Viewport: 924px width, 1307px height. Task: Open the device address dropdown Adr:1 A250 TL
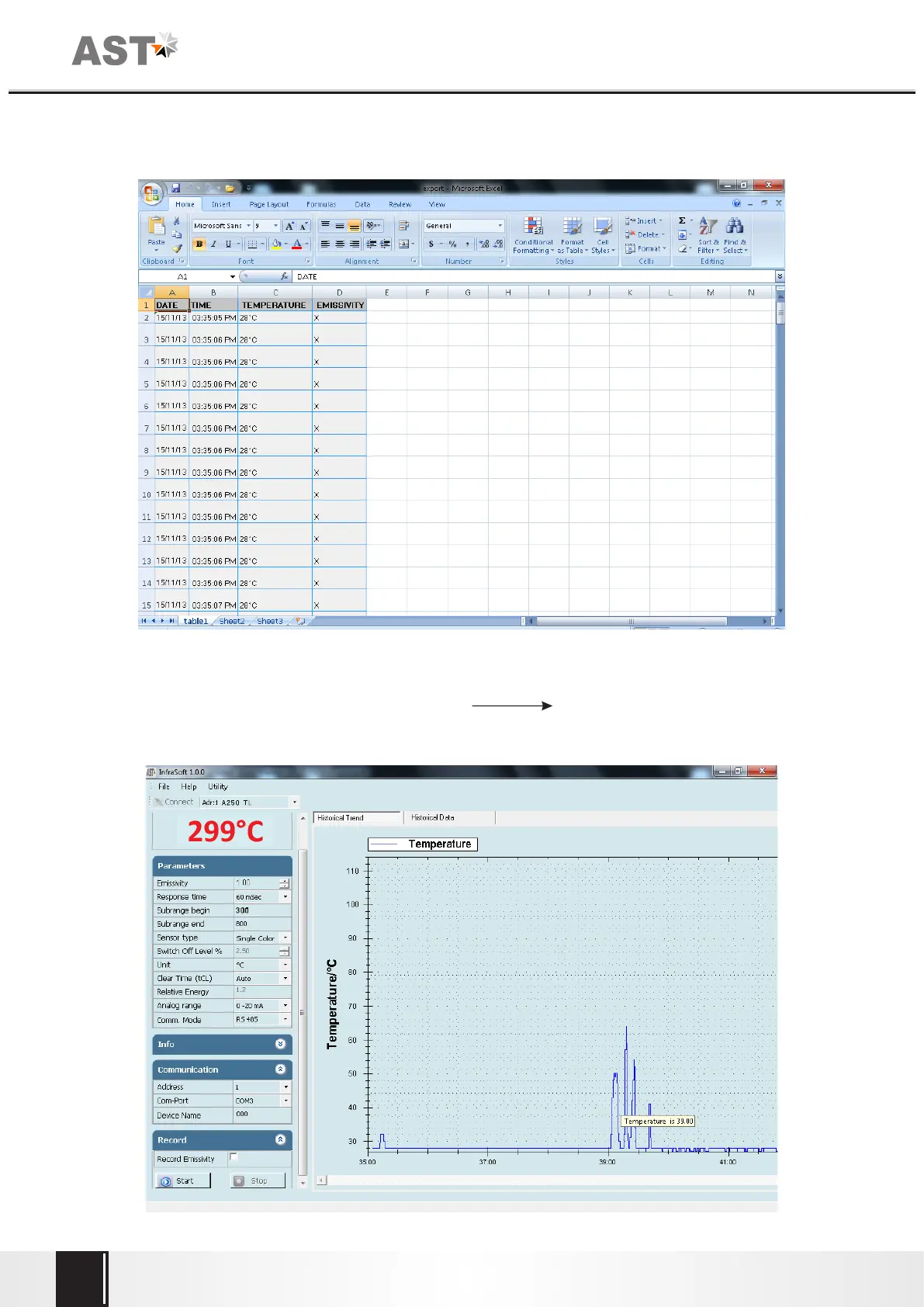(294, 802)
